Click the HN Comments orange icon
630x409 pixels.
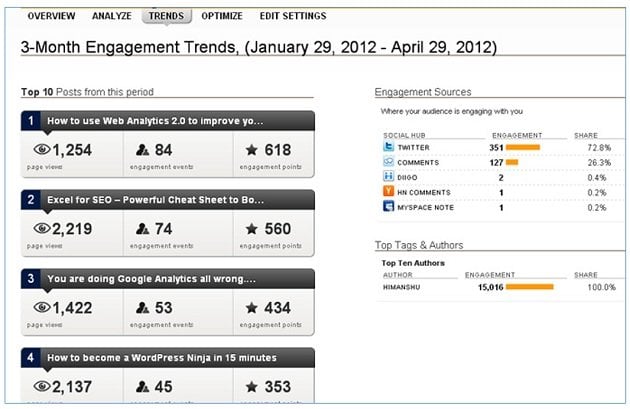(x=388, y=191)
